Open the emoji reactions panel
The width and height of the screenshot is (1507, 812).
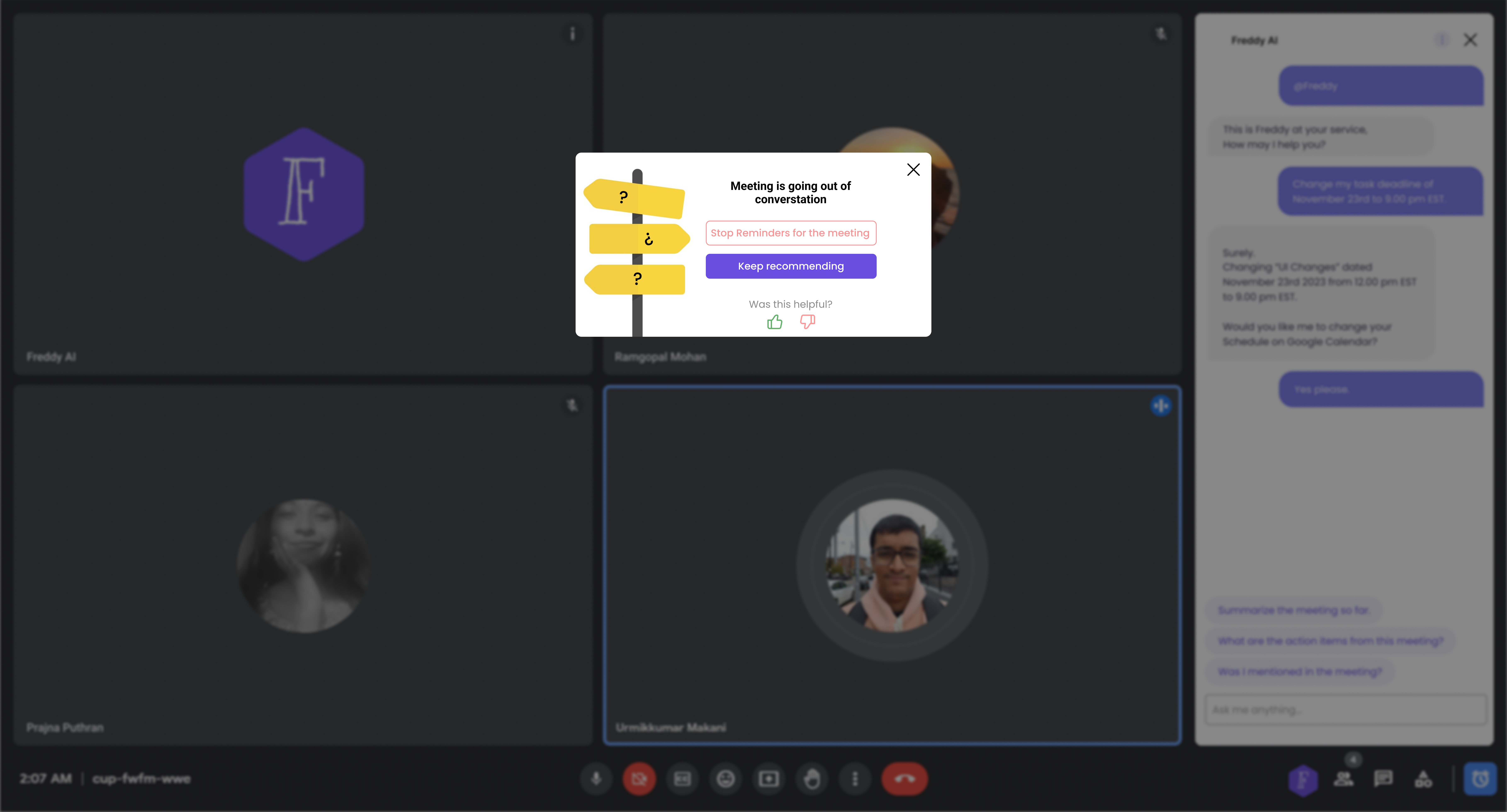point(726,779)
